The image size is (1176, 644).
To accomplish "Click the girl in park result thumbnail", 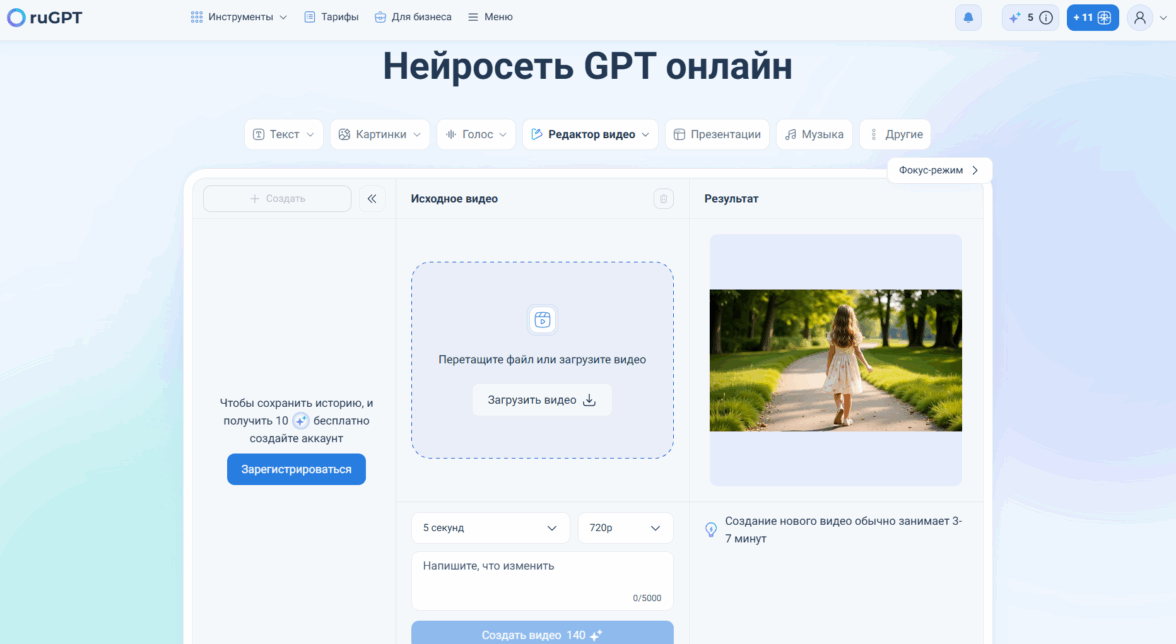I will tap(836, 361).
